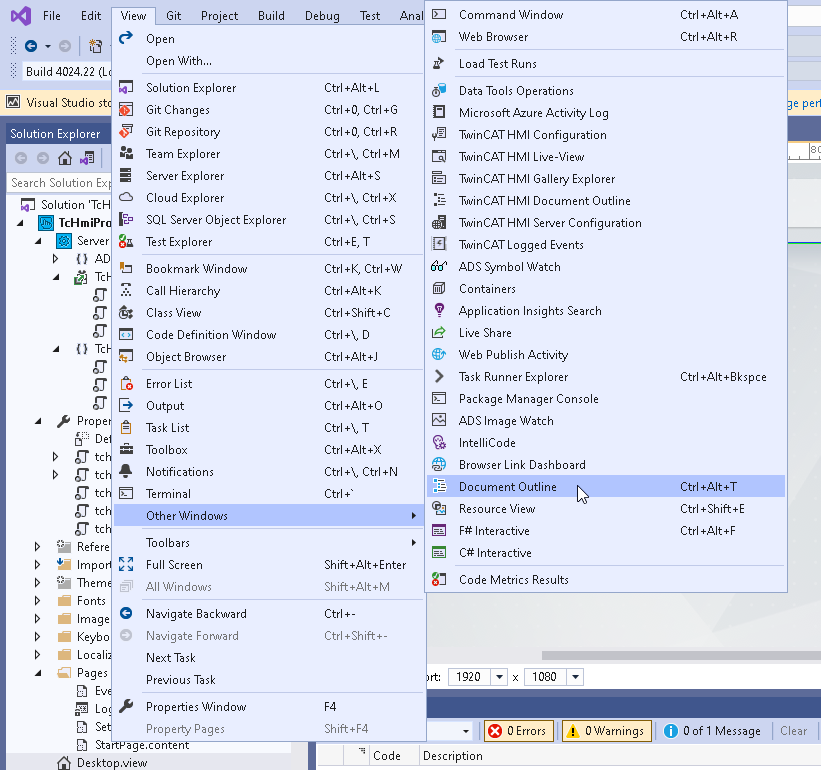Click the Resource View icon

click(439, 508)
